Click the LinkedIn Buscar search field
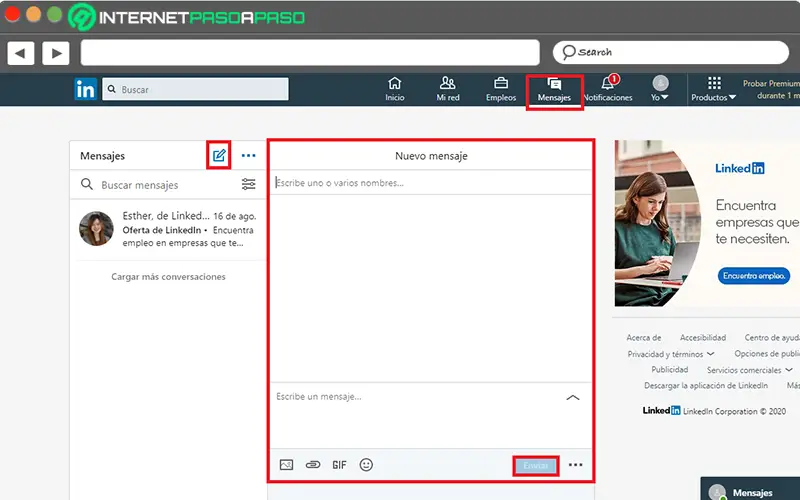The width and height of the screenshot is (800, 500). click(x=195, y=89)
